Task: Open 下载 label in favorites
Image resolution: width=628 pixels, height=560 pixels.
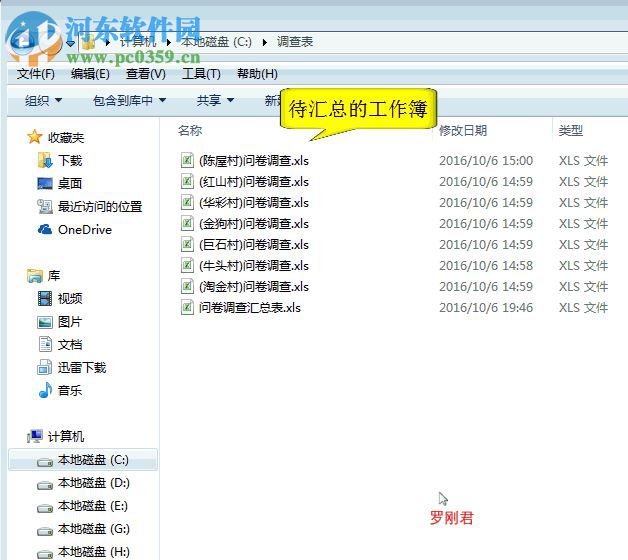Action: pyautogui.click(x=70, y=161)
